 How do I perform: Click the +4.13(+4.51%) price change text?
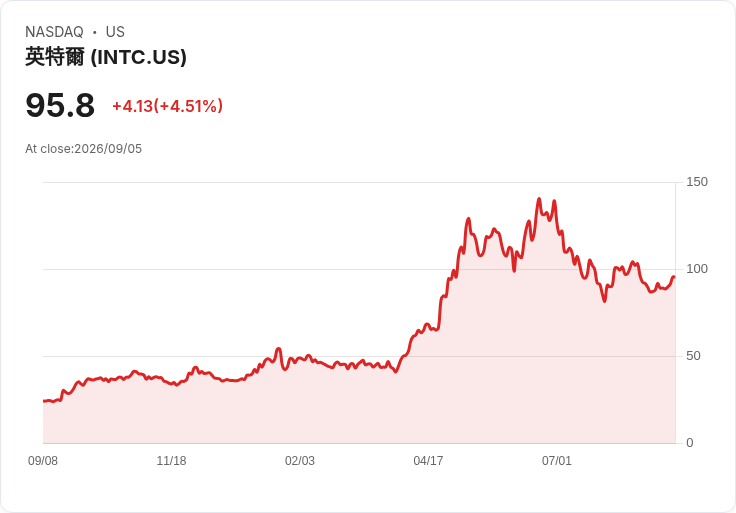click(168, 106)
